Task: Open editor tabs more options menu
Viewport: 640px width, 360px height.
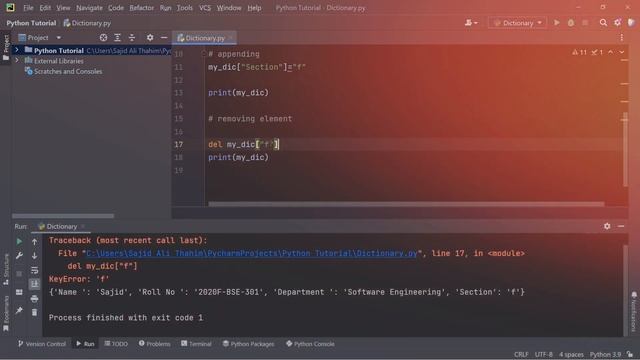Action: 622,38
